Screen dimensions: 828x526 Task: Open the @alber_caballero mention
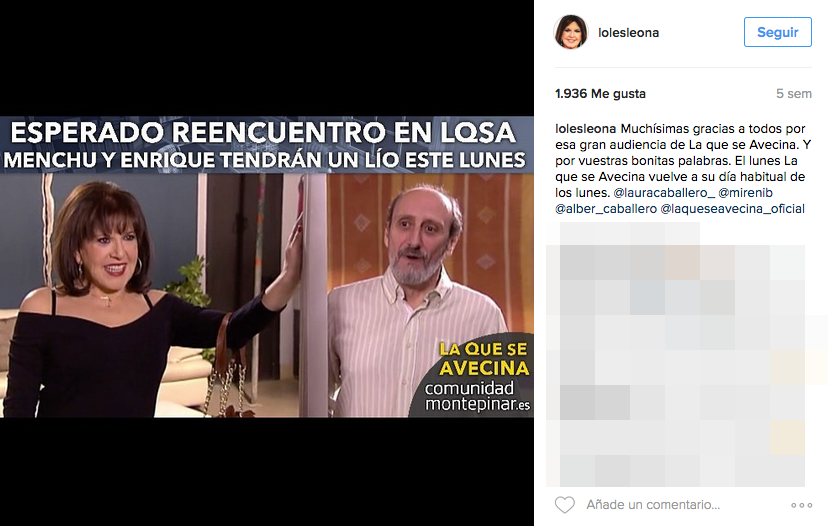pos(606,209)
